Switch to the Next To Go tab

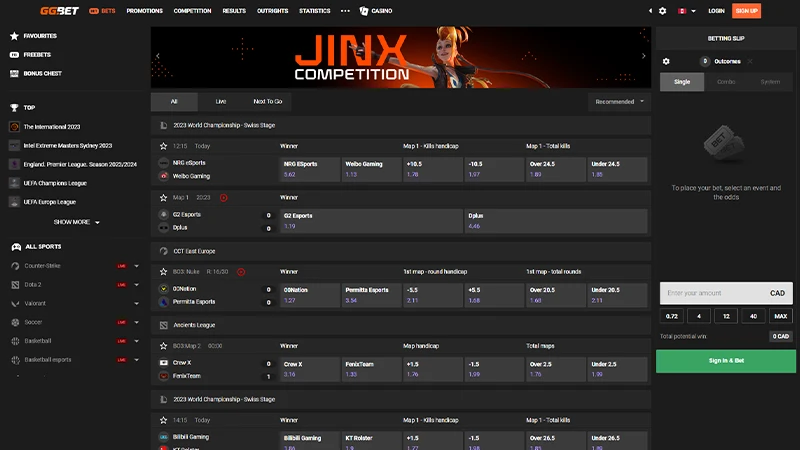[x=267, y=102]
